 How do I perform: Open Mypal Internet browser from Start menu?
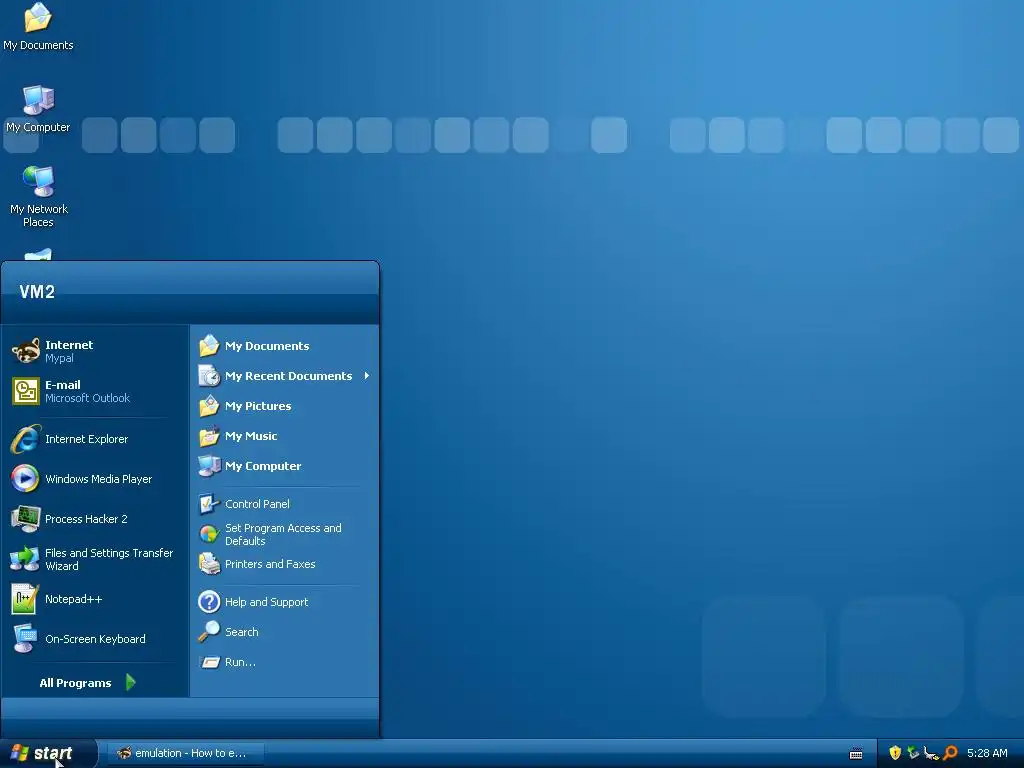click(x=95, y=351)
